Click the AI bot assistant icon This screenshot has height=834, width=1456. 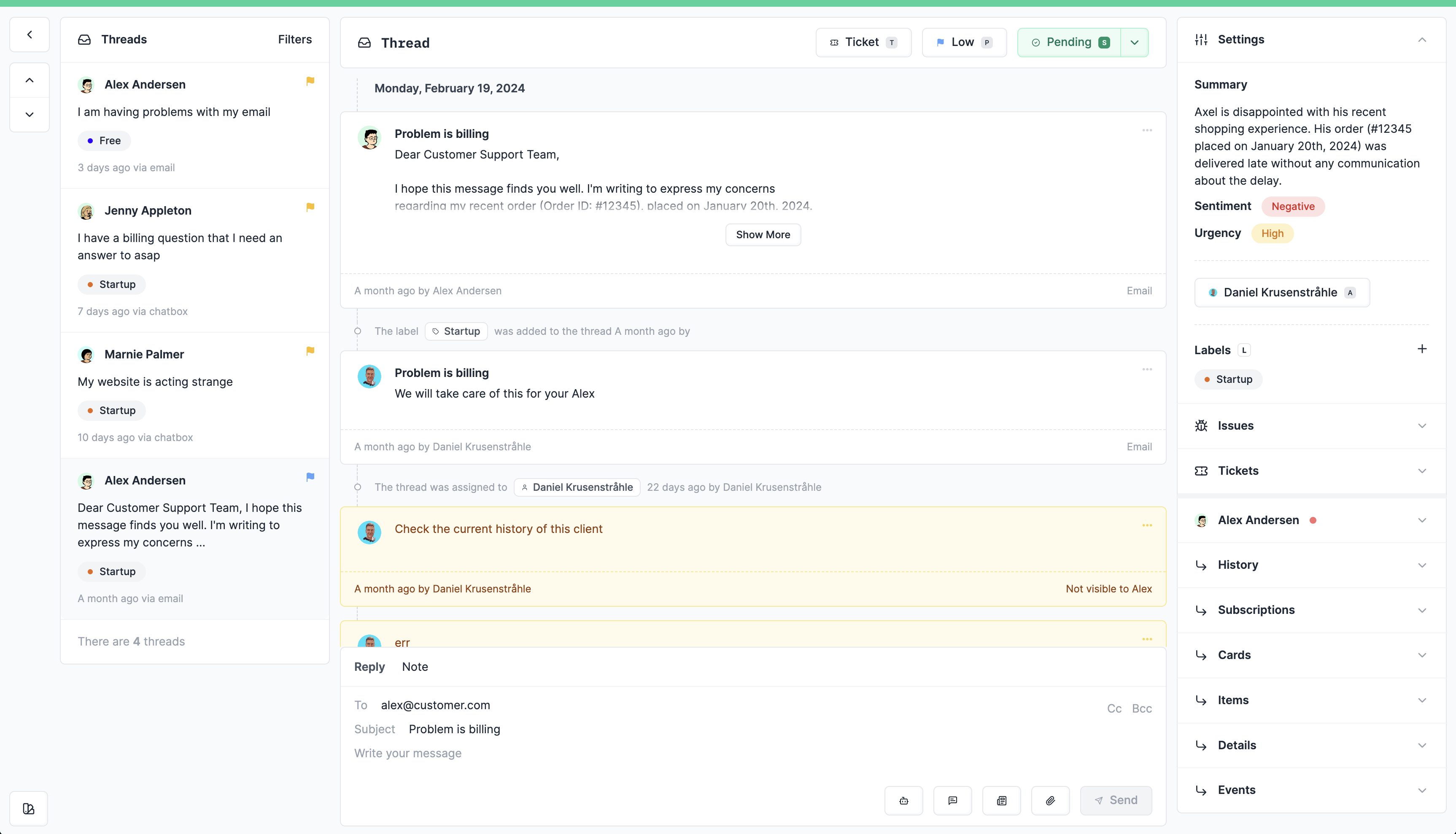coord(903,800)
